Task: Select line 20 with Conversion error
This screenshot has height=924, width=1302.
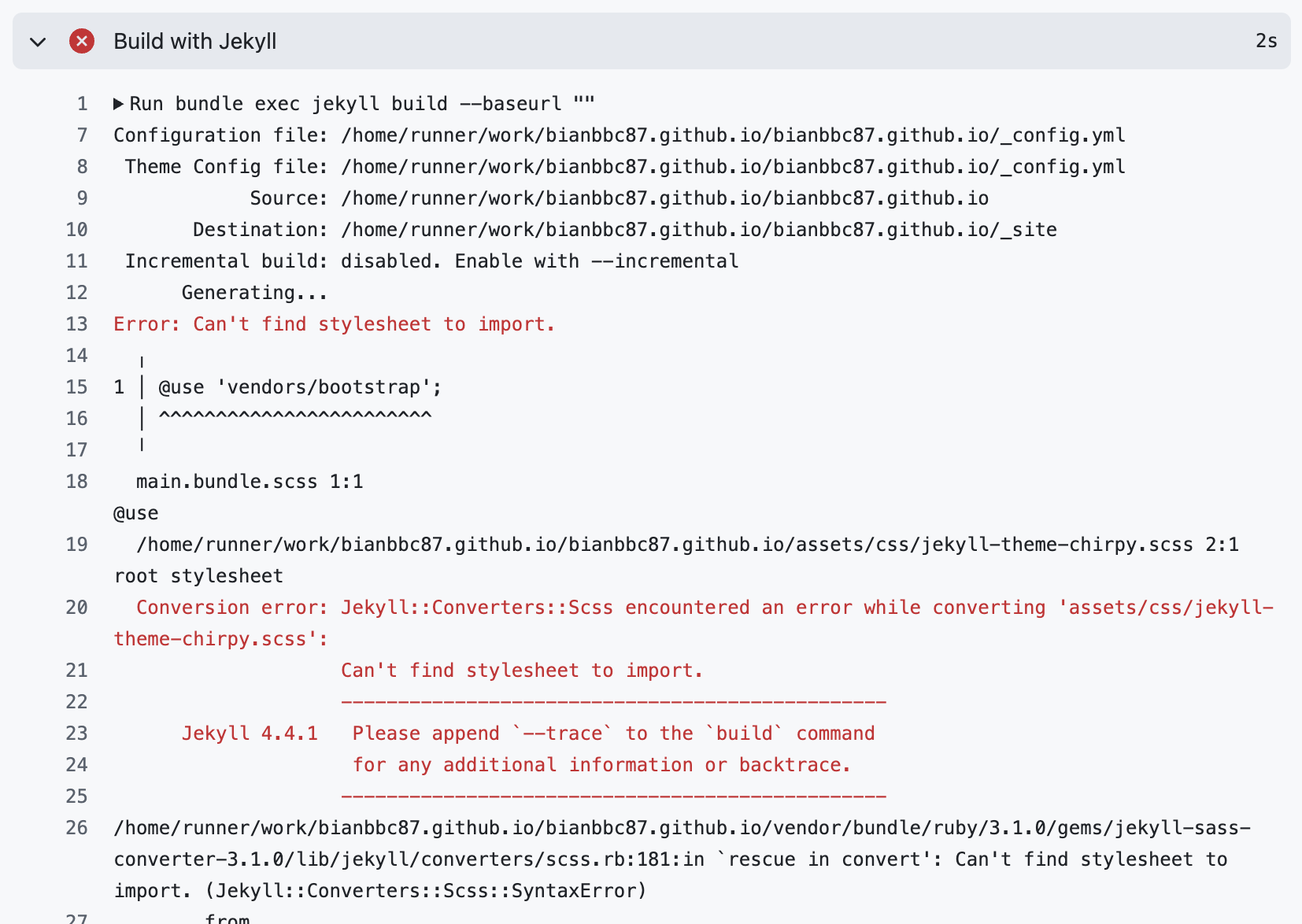Action: tap(76, 608)
